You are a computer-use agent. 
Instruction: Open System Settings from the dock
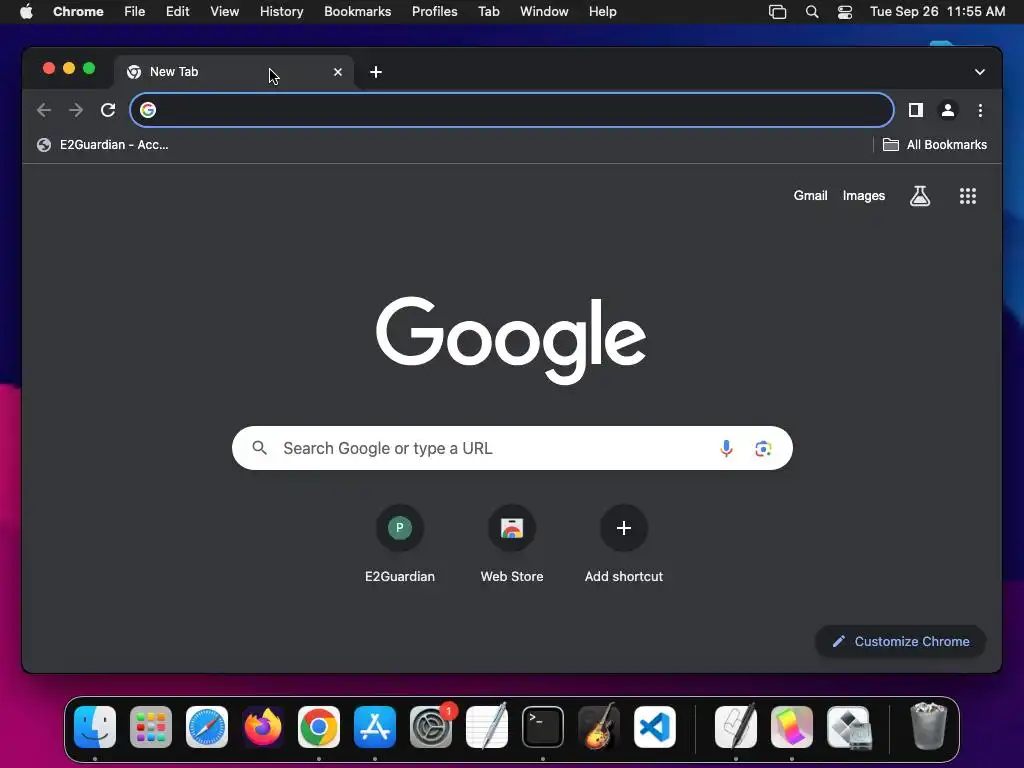pyautogui.click(x=431, y=727)
